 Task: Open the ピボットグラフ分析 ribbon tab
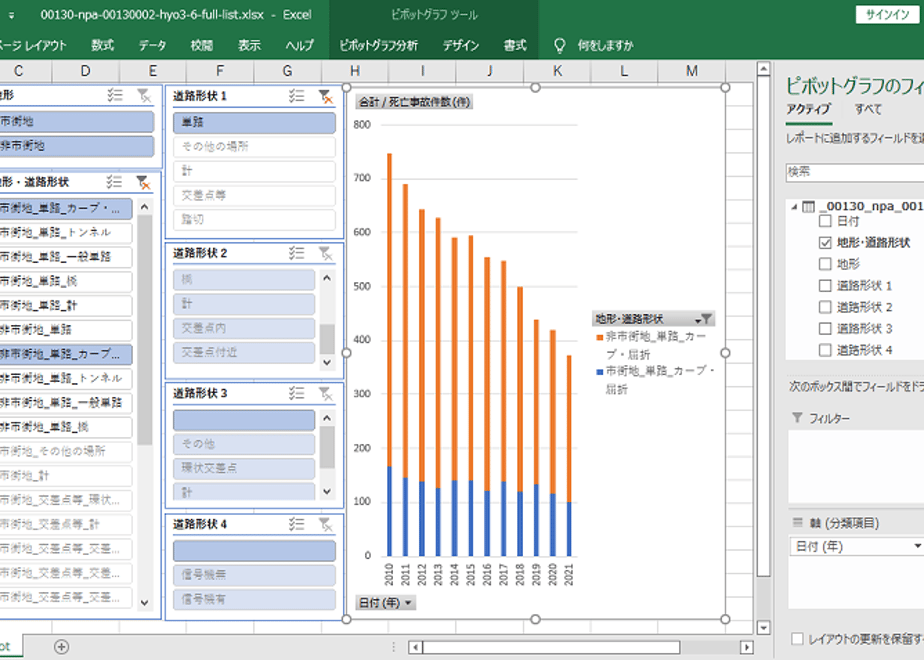(x=378, y=45)
